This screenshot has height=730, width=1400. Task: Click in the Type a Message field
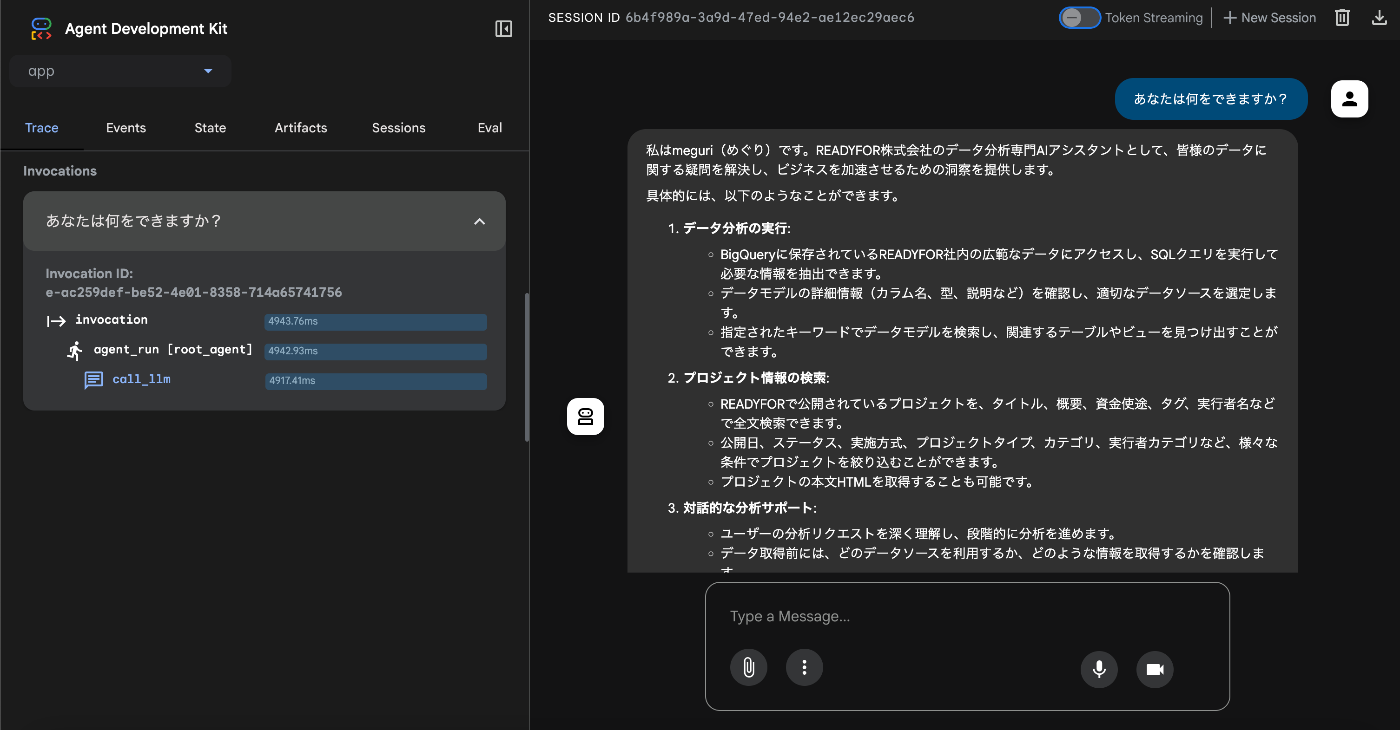967,617
